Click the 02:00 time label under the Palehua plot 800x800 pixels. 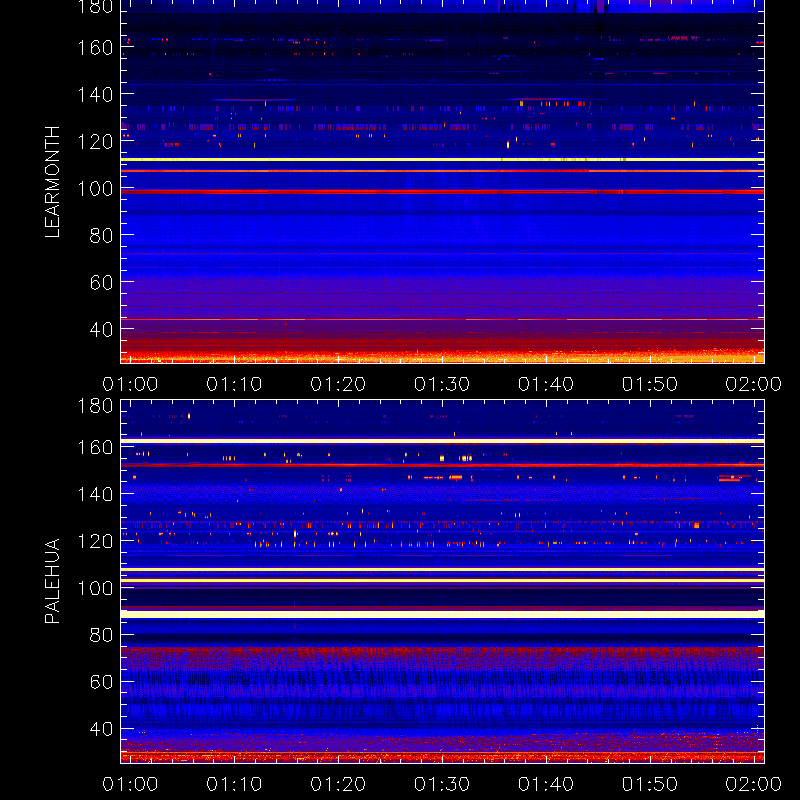click(754, 784)
